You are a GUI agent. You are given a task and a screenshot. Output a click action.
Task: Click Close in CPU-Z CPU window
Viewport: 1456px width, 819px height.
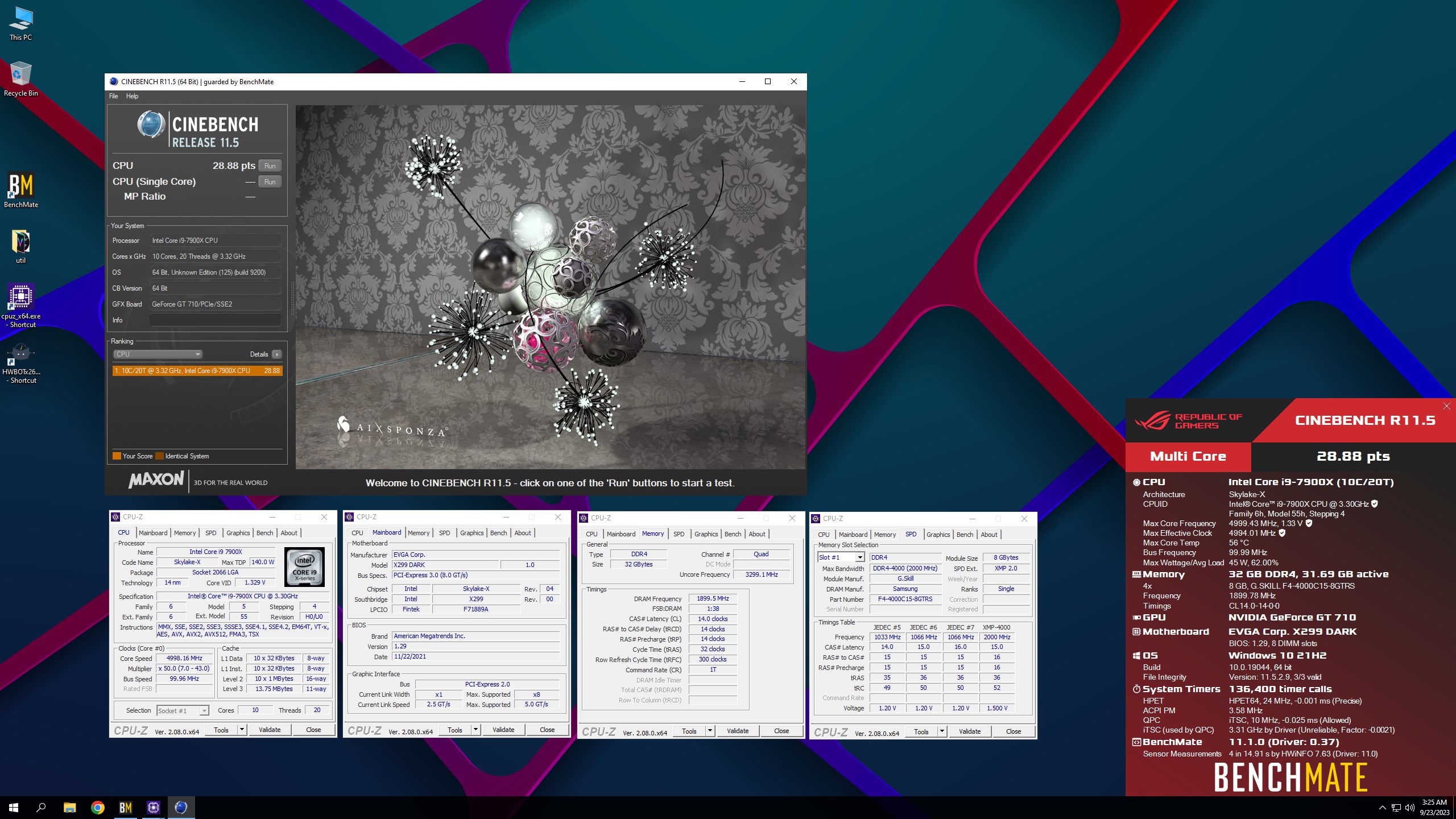pyautogui.click(x=313, y=730)
